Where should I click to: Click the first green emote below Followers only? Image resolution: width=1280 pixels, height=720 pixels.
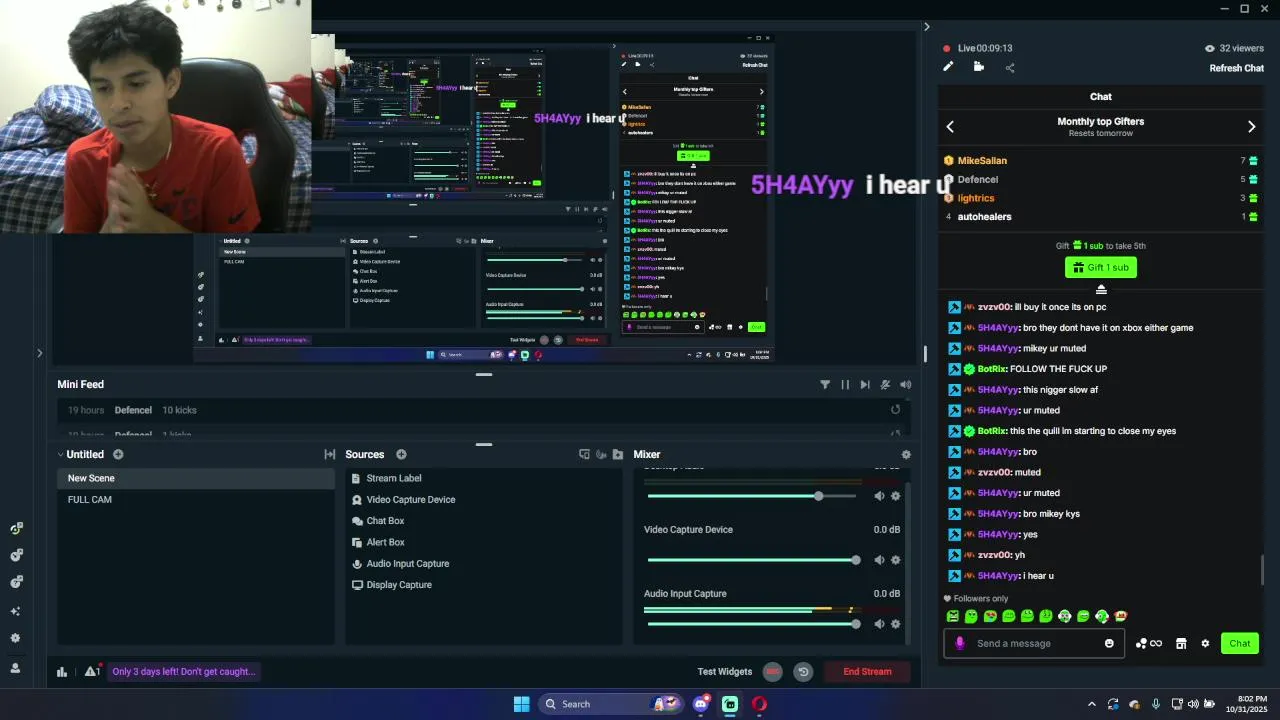click(952, 616)
